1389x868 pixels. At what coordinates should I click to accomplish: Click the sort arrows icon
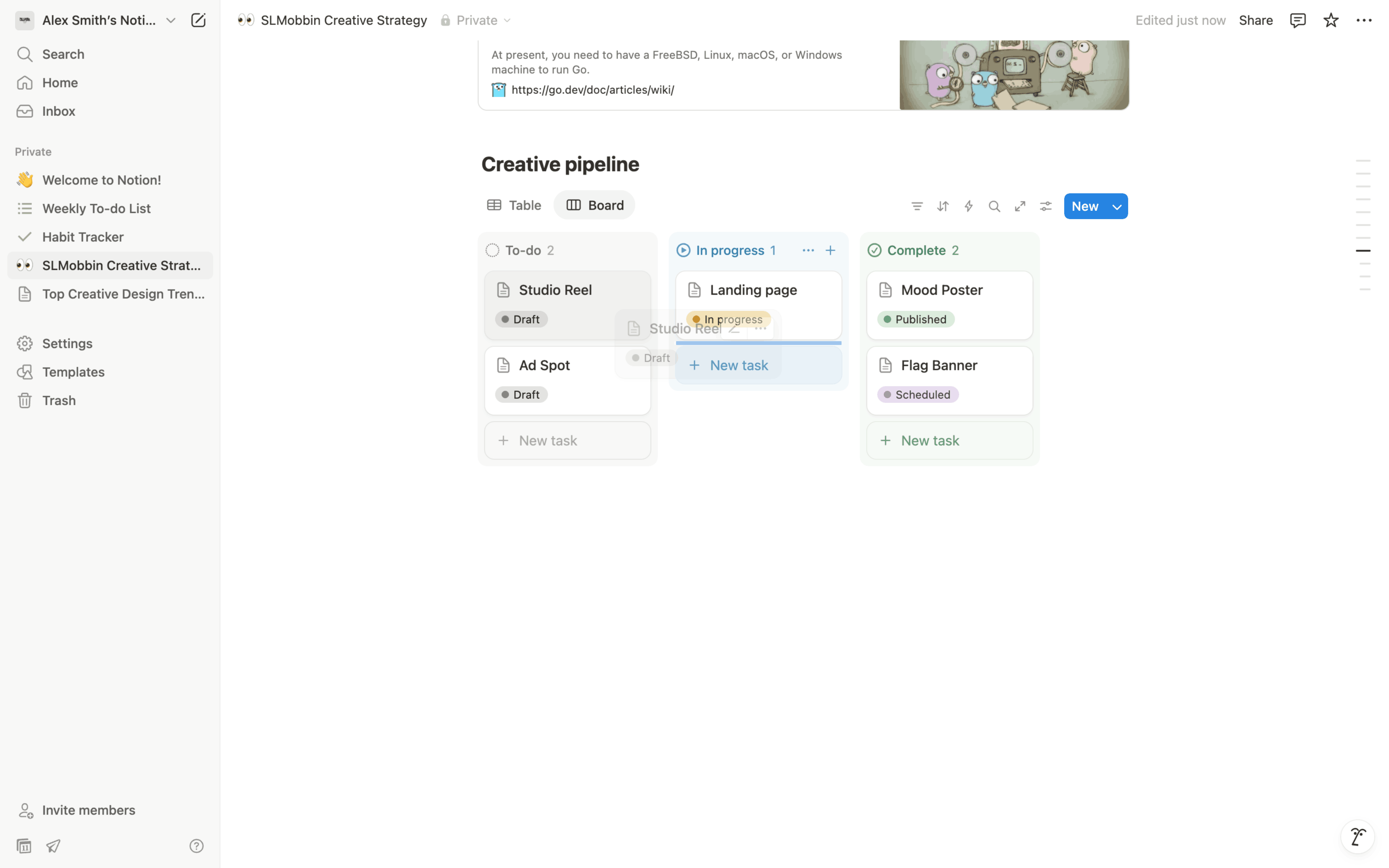tap(943, 206)
